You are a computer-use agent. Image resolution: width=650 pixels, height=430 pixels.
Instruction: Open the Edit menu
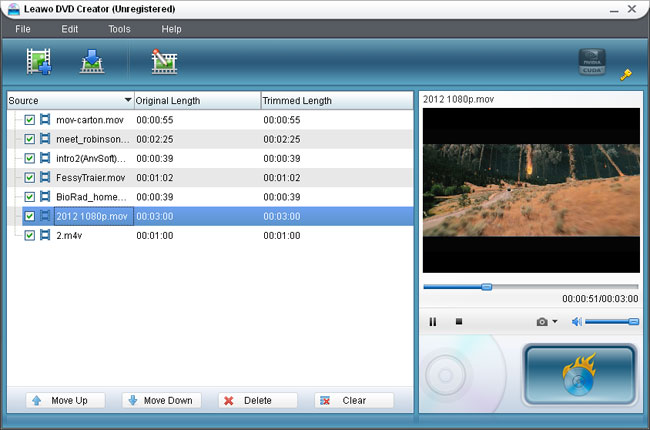click(x=69, y=29)
